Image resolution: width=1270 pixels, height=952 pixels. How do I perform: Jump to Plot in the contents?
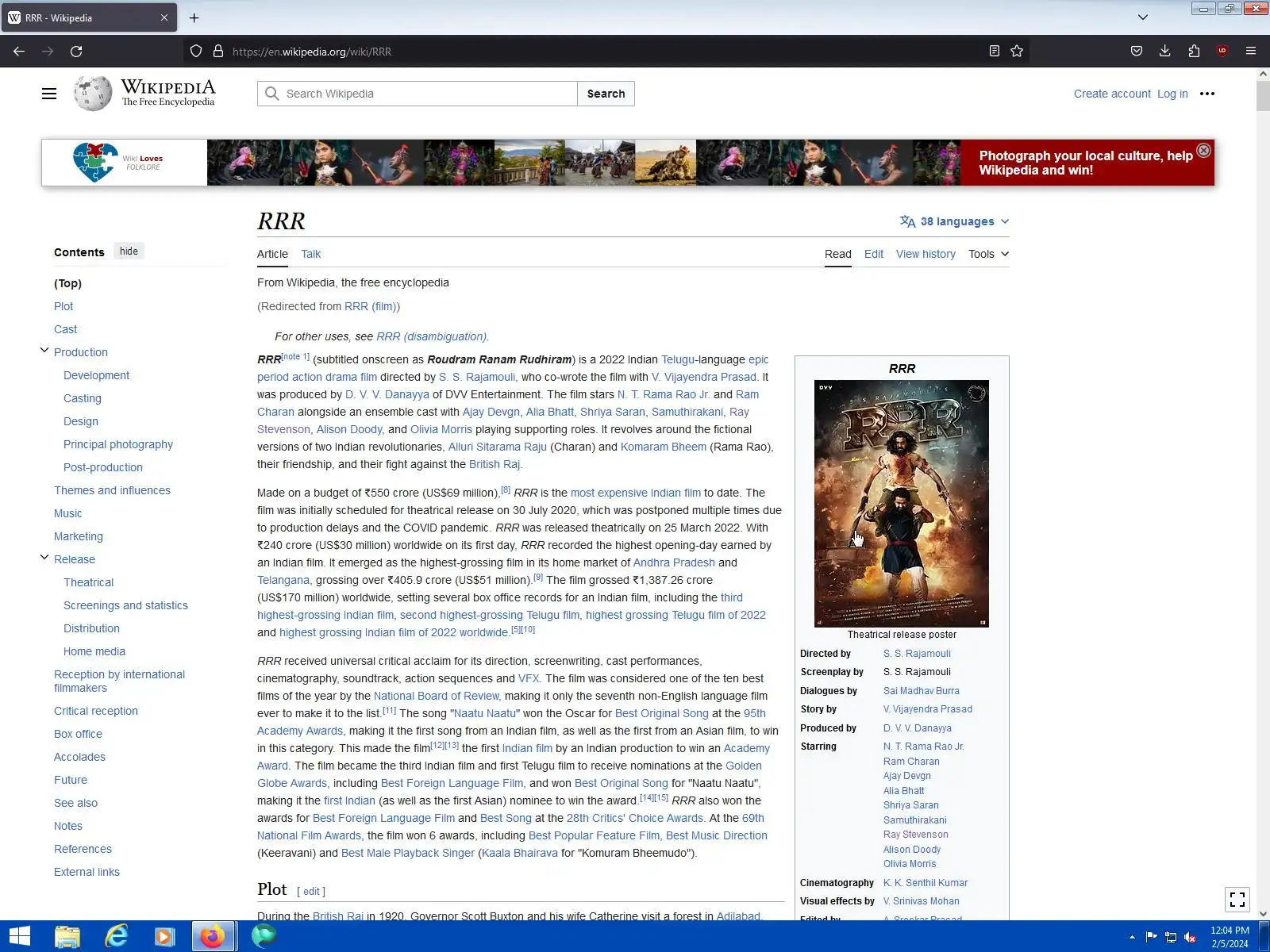(x=63, y=306)
